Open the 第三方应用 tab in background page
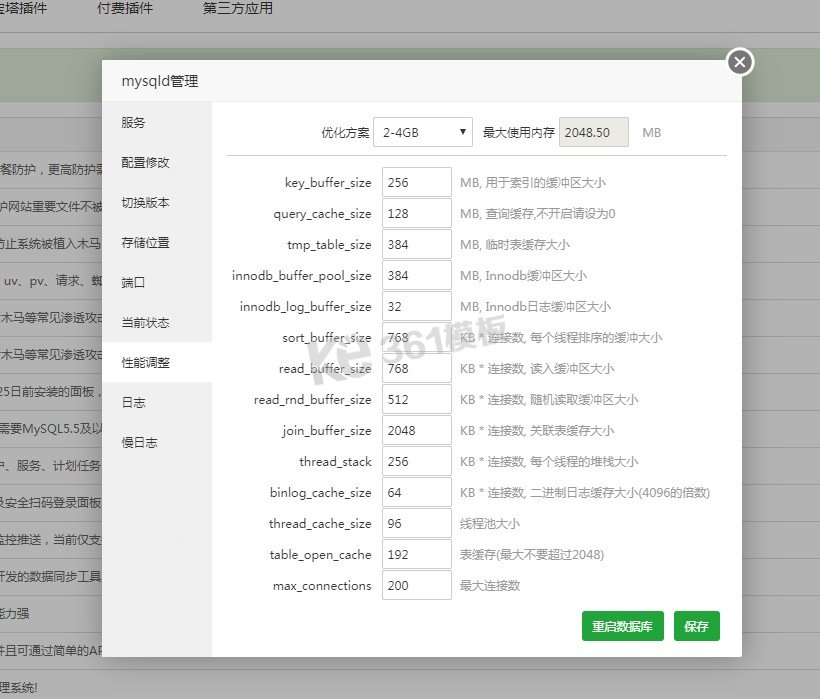820x699 pixels. [238, 8]
